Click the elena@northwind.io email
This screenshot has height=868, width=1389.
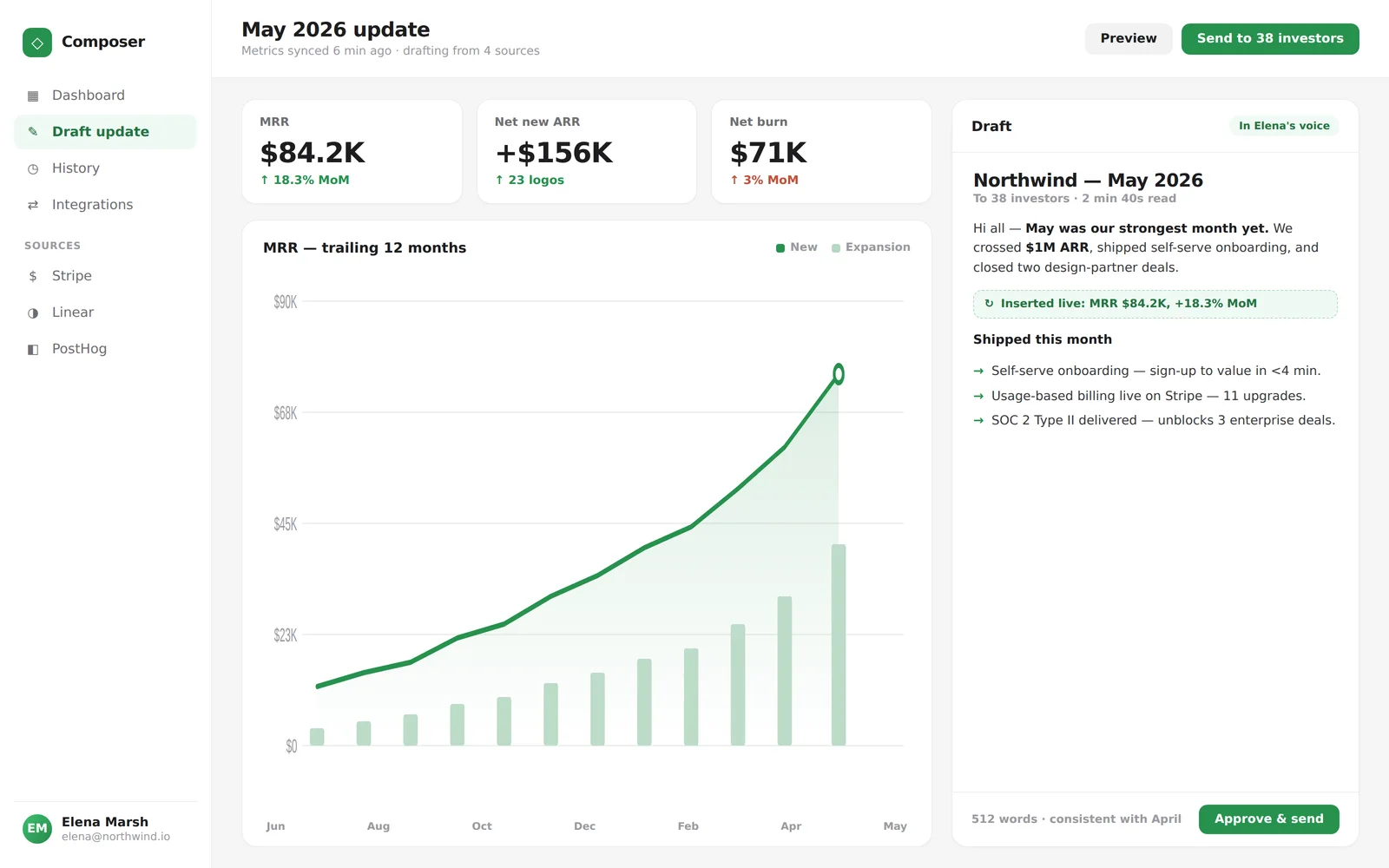pyautogui.click(x=116, y=837)
